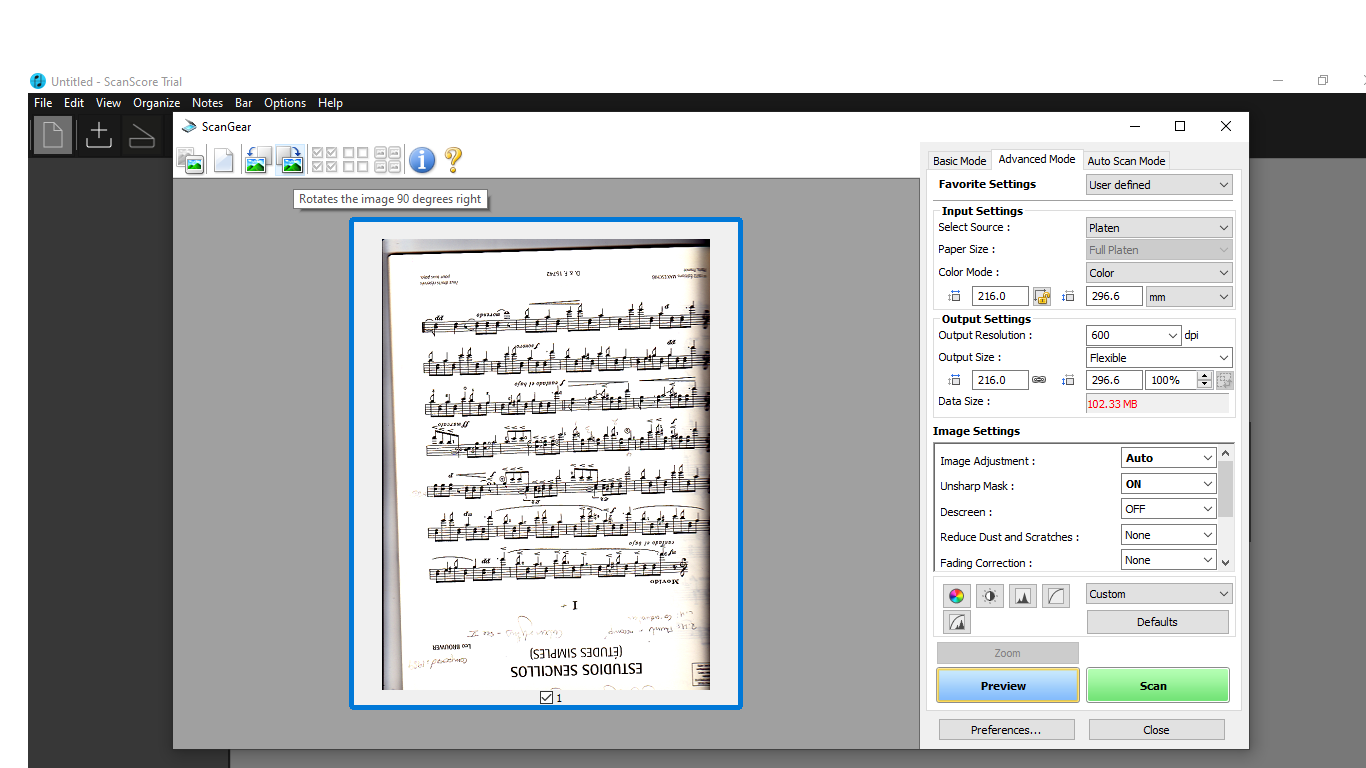Click the output height field in Output Settings

tap(1114, 380)
